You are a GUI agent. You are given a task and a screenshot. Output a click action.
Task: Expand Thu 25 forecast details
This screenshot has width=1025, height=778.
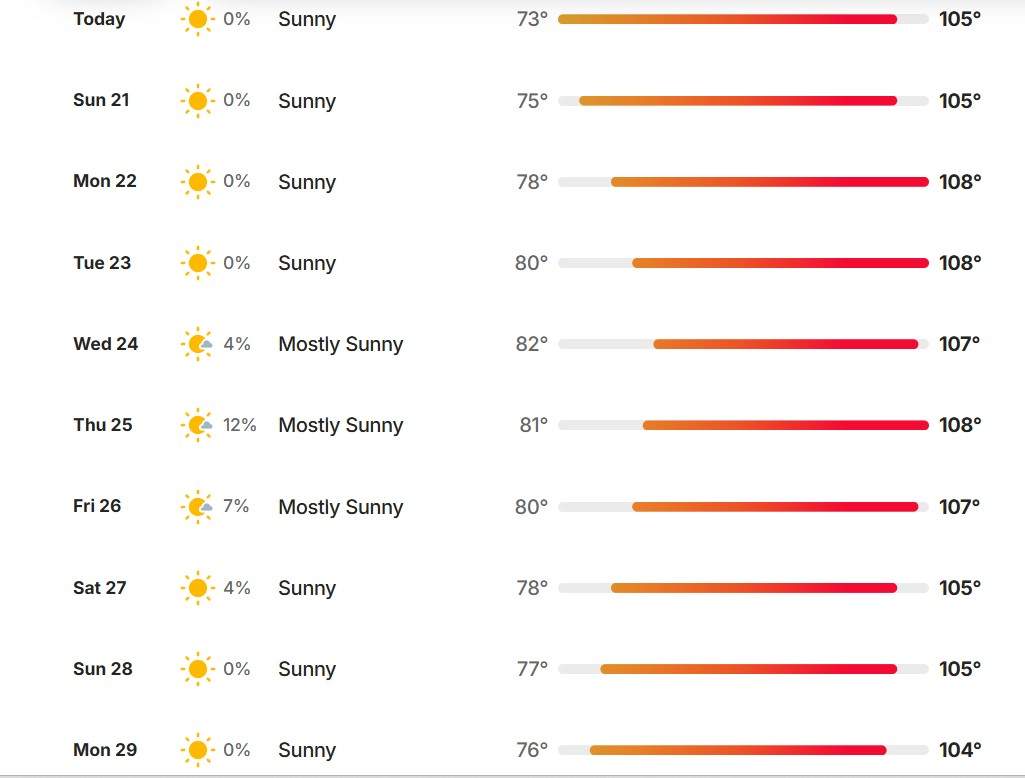527,425
